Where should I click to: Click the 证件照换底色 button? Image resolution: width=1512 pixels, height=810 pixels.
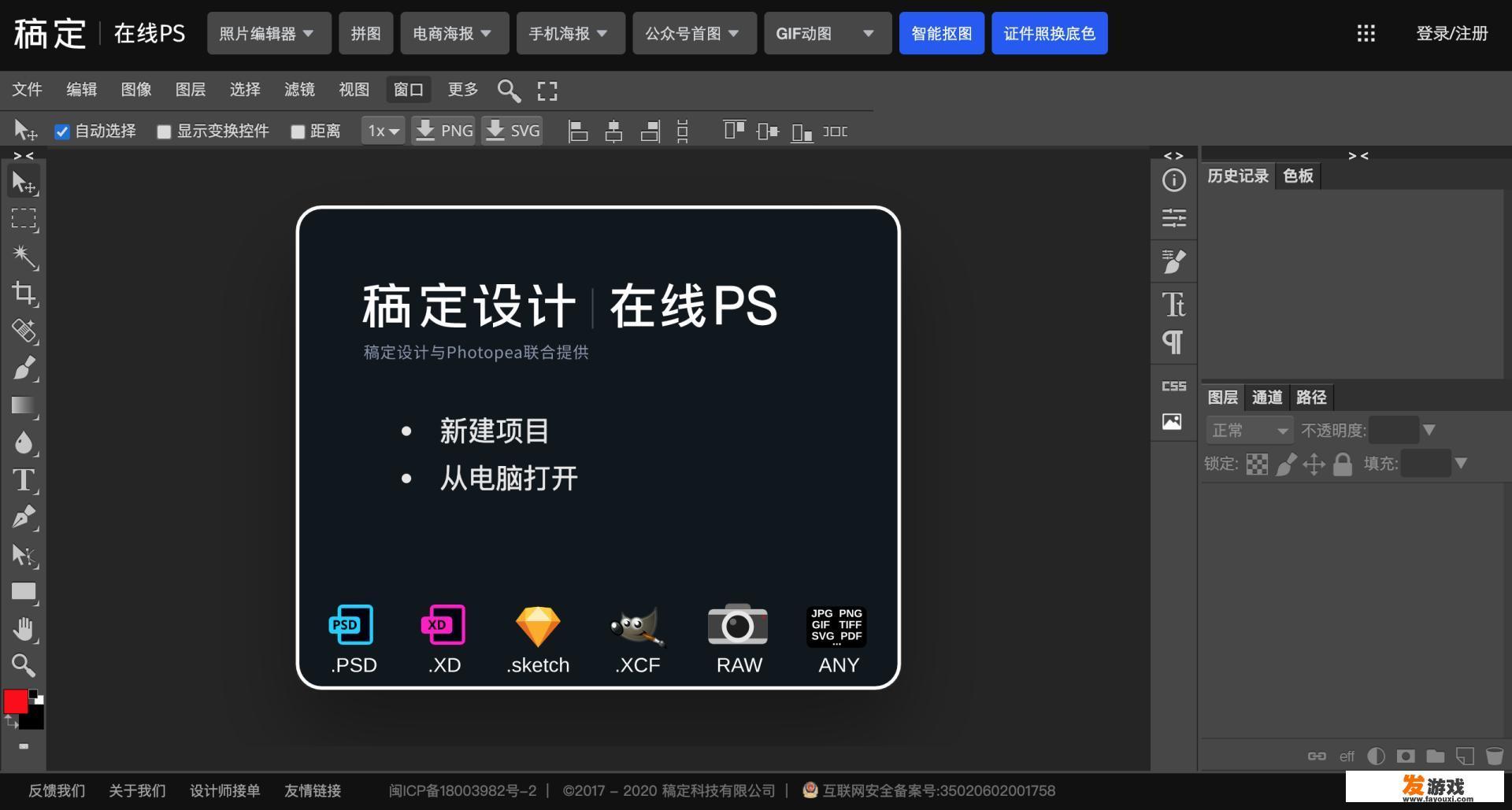pyautogui.click(x=1049, y=33)
